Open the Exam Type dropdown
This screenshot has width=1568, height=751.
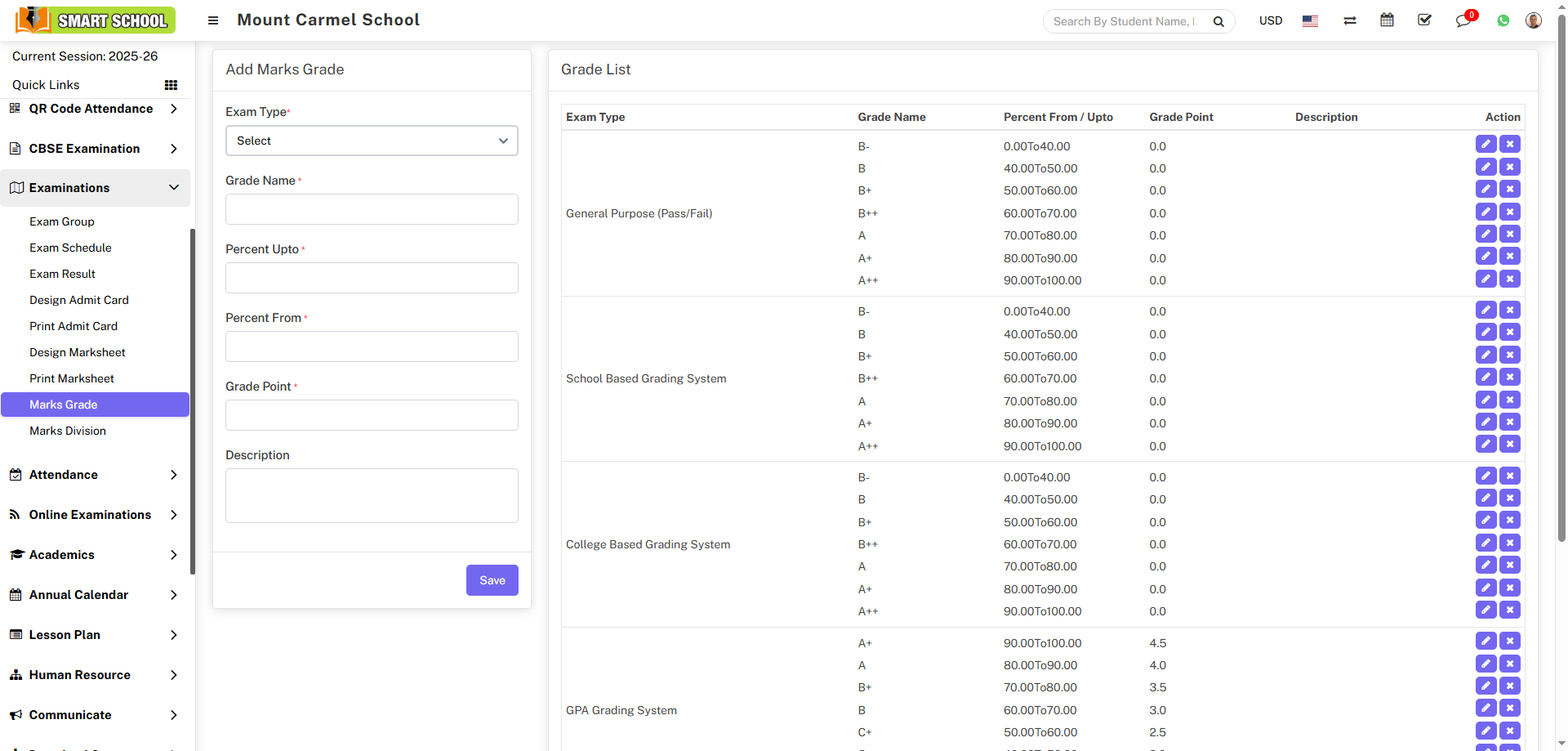(372, 141)
